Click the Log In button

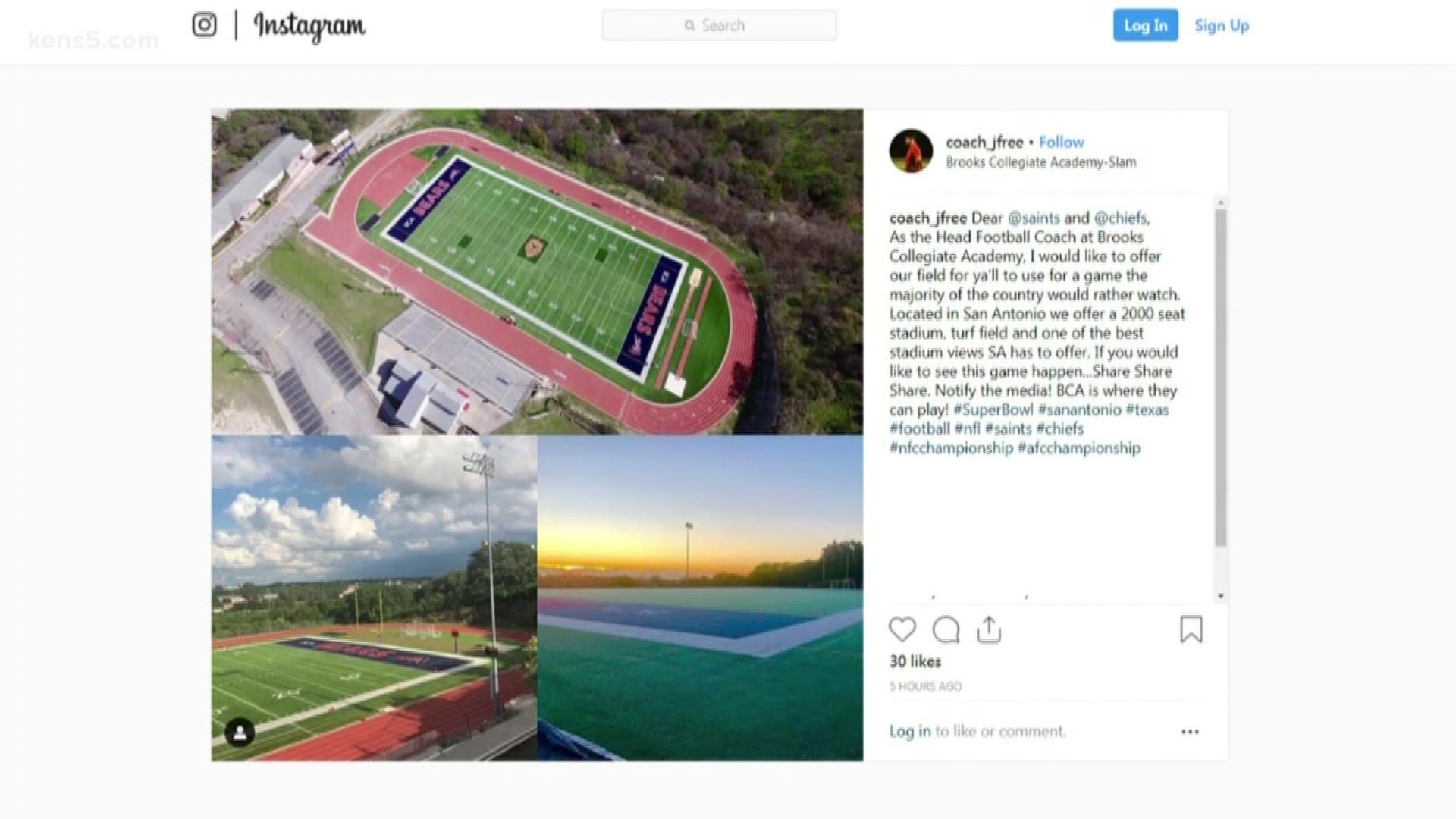point(1145,25)
